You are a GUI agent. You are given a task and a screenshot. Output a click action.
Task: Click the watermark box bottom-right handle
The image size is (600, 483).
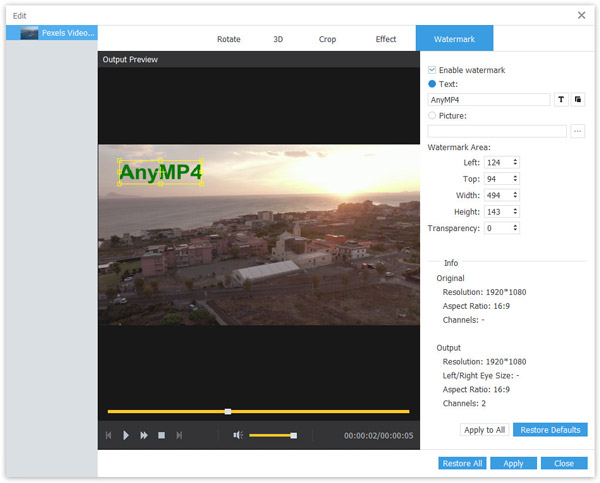202,184
